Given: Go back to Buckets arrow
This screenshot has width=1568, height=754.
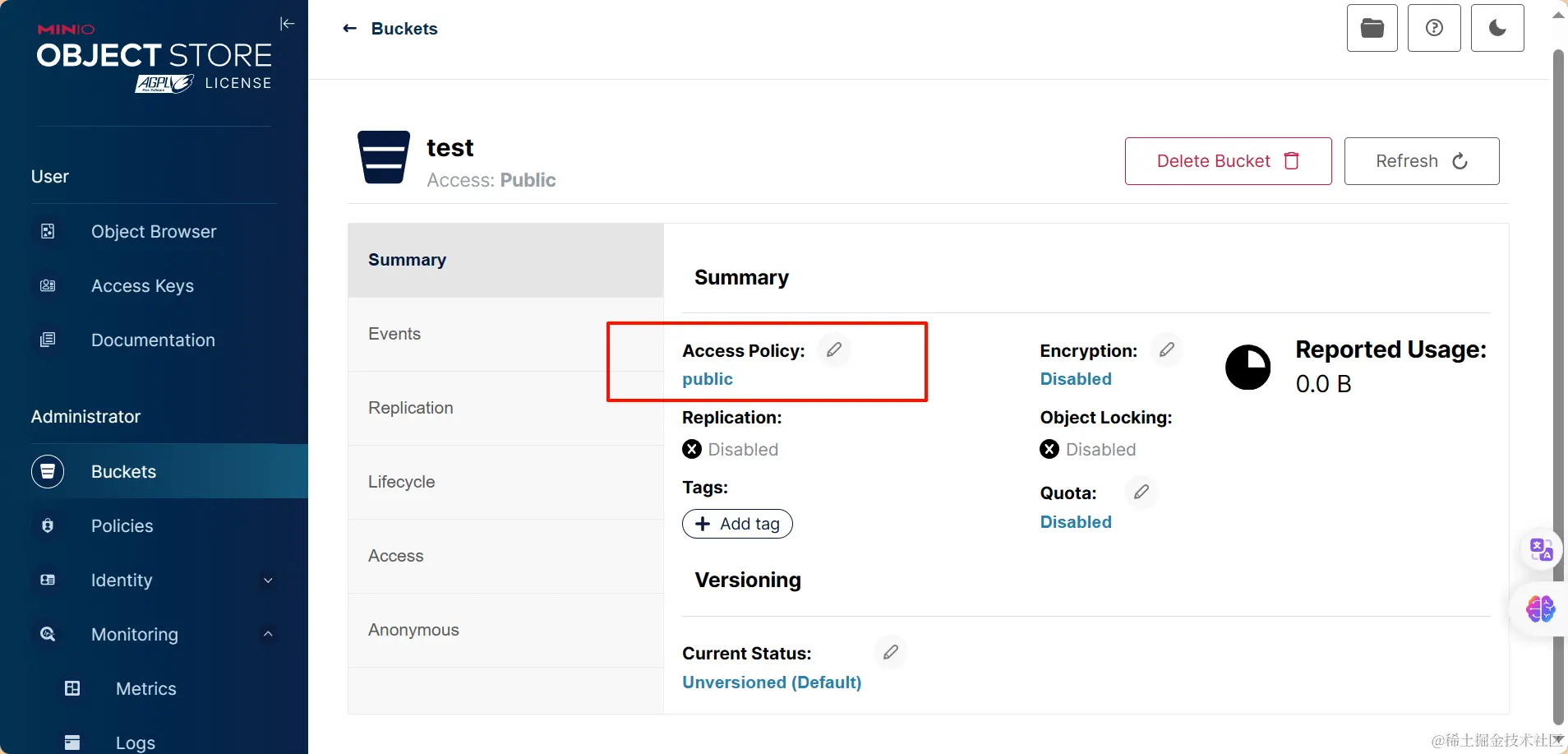Looking at the screenshot, I should click(x=350, y=29).
